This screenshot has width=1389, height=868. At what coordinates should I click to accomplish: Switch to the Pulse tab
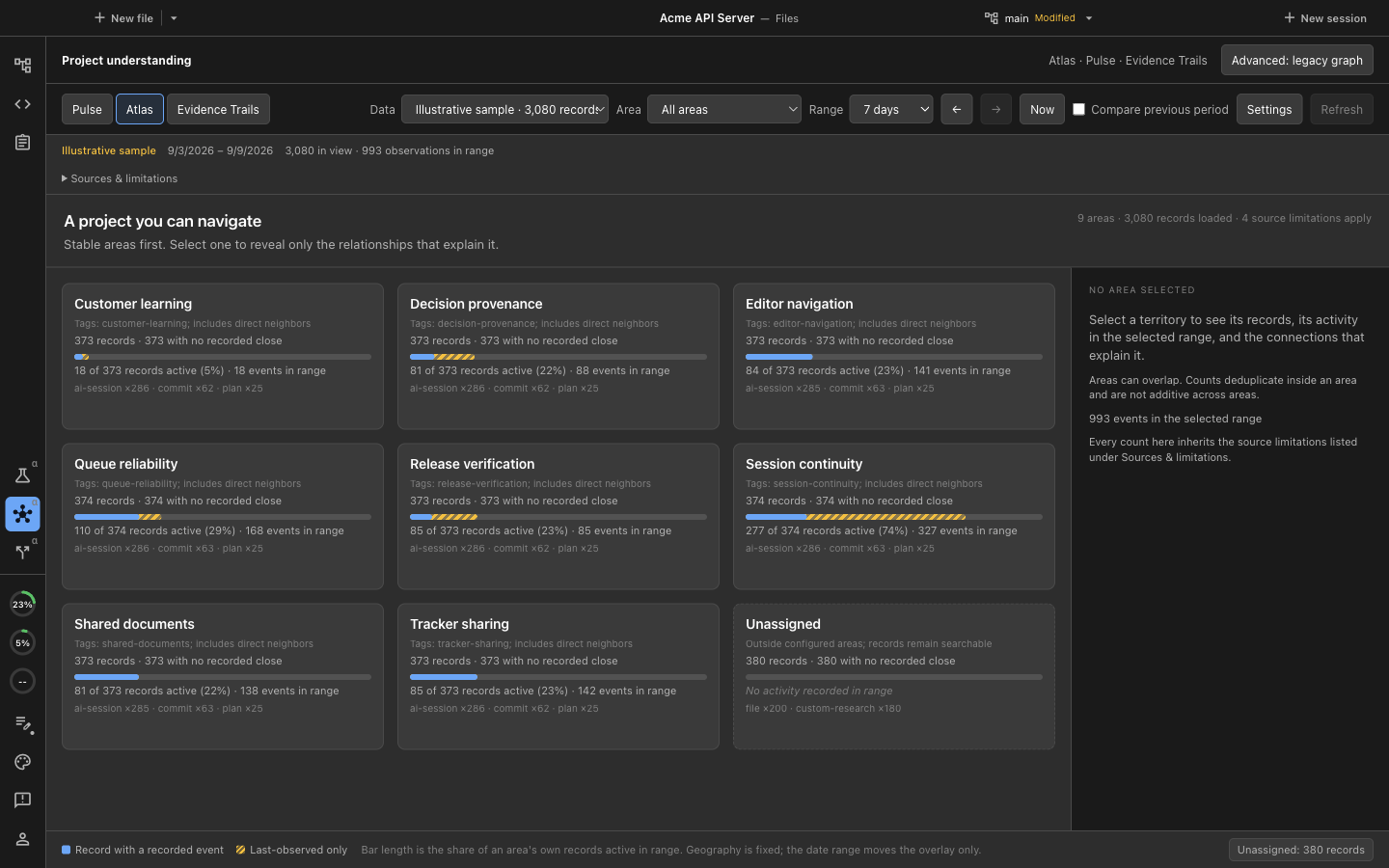click(87, 110)
